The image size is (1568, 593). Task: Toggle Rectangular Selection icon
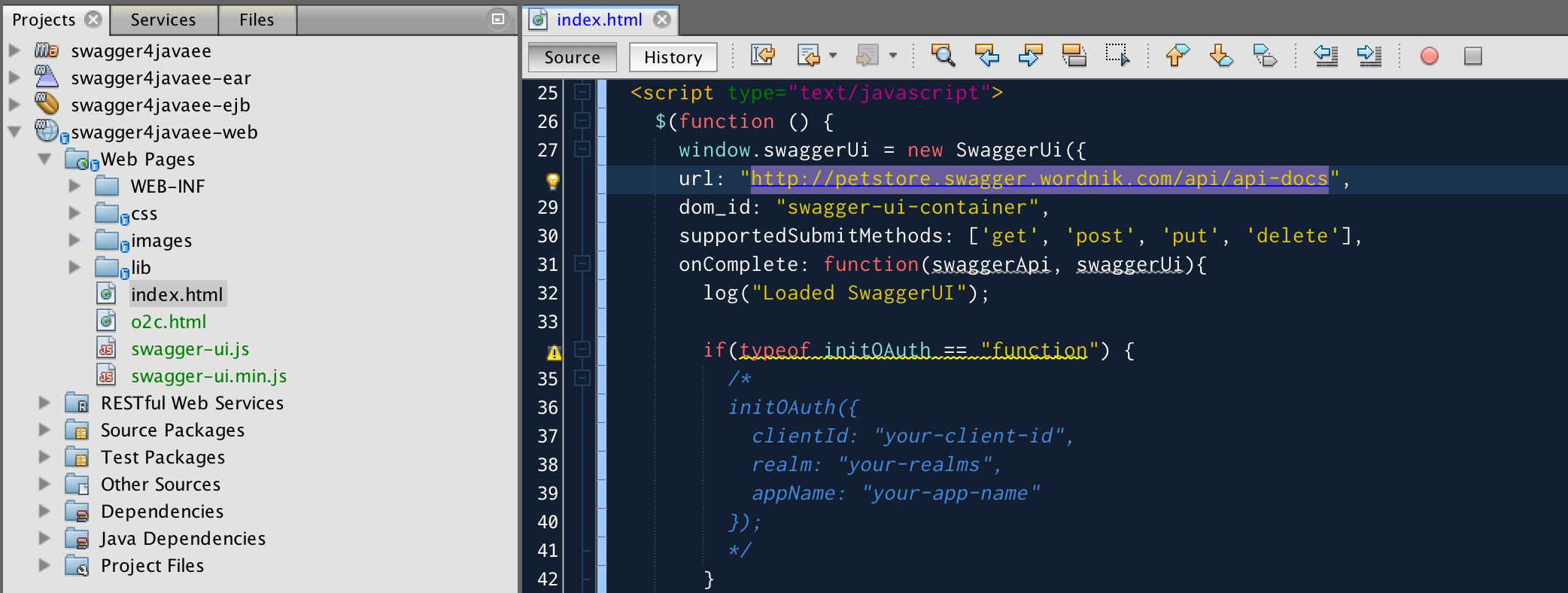point(1117,56)
